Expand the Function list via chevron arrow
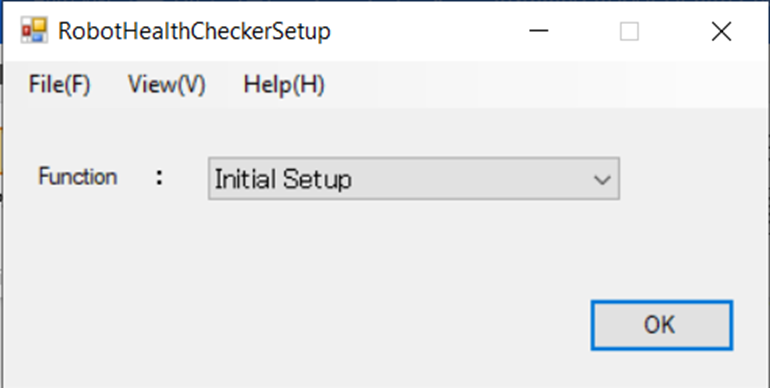Image resolution: width=770 pixels, height=388 pixels. (602, 179)
